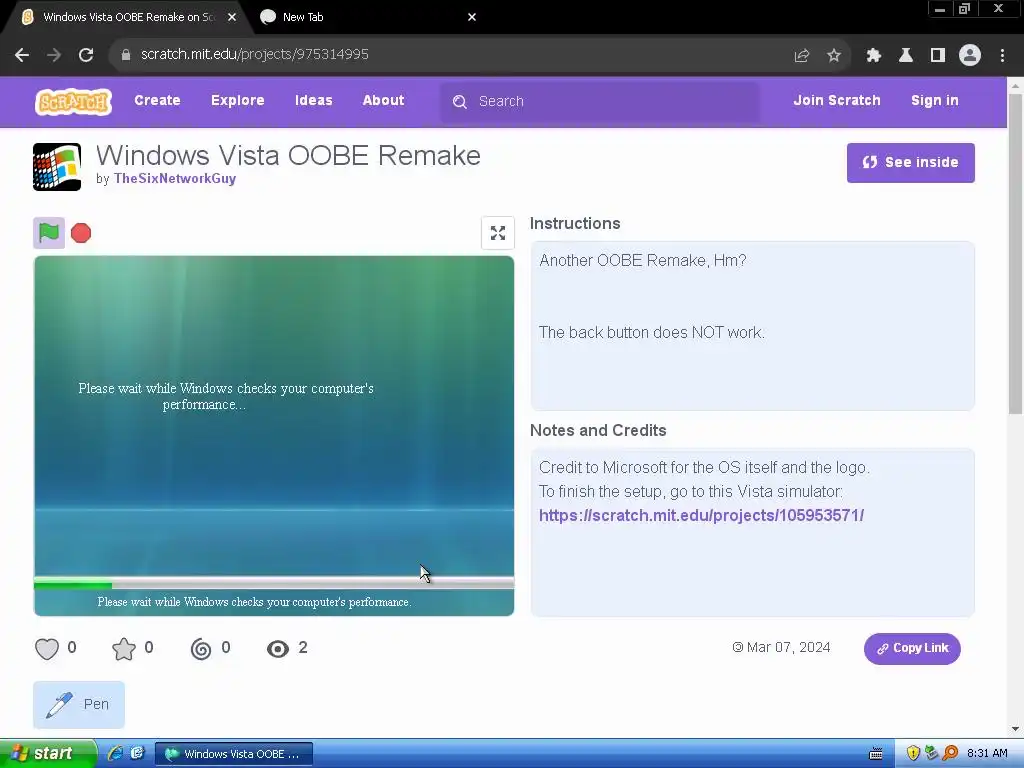Click the Chrome Labs flask icon
The width and height of the screenshot is (1024, 768).
(x=906, y=56)
